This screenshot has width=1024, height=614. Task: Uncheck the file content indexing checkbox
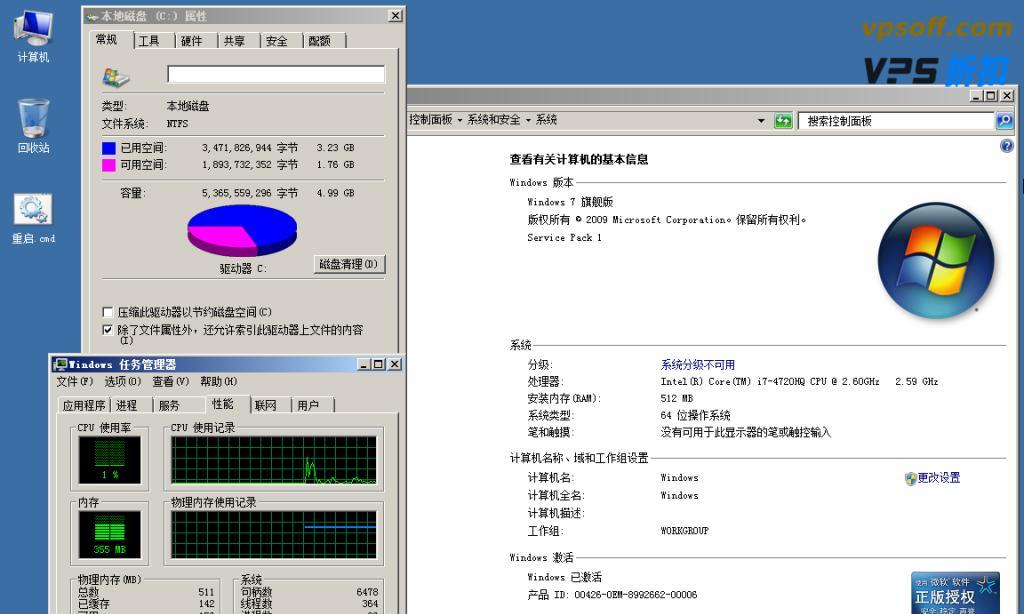(108, 330)
